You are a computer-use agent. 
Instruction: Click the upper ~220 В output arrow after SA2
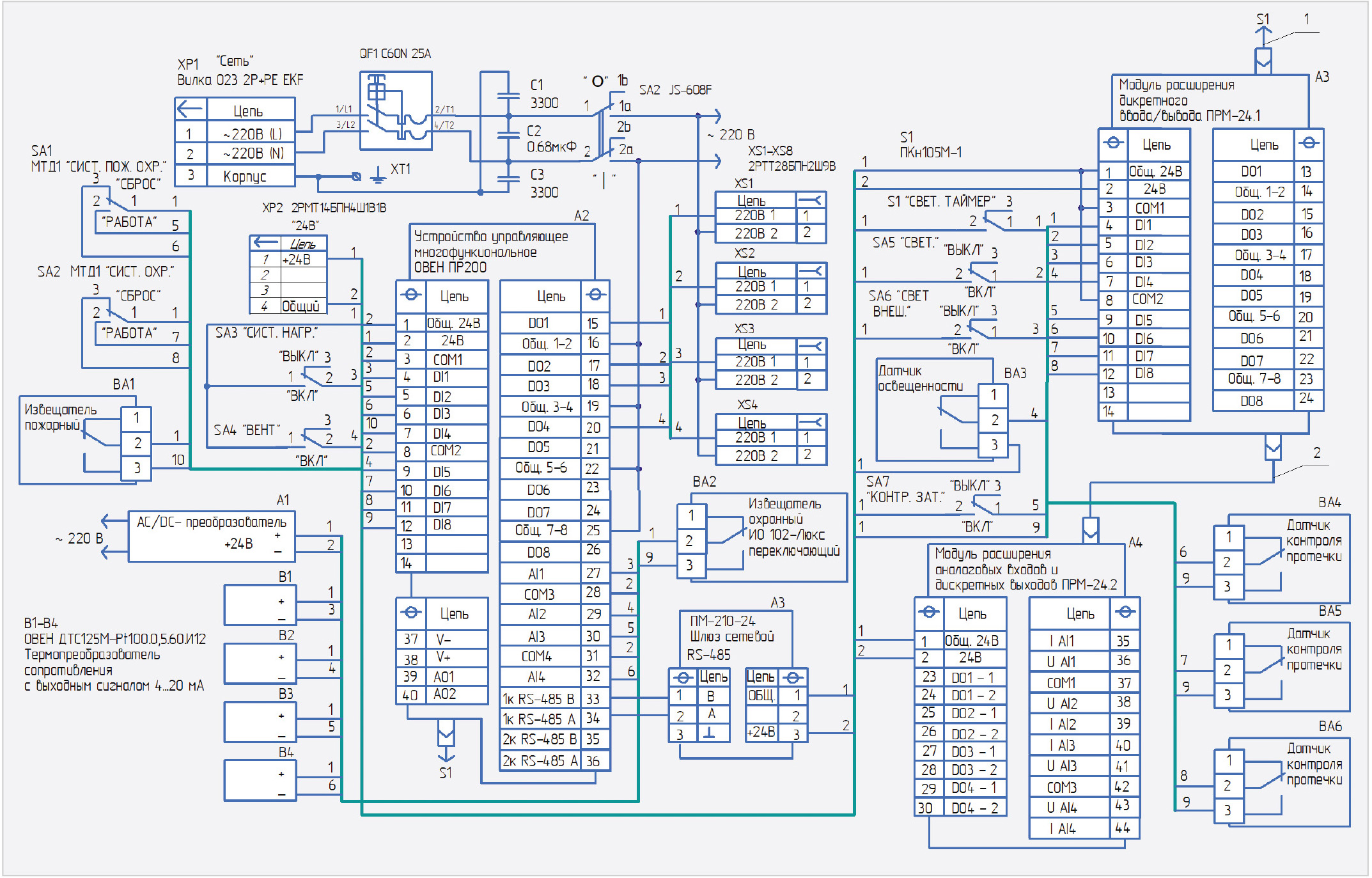click(716, 116)
